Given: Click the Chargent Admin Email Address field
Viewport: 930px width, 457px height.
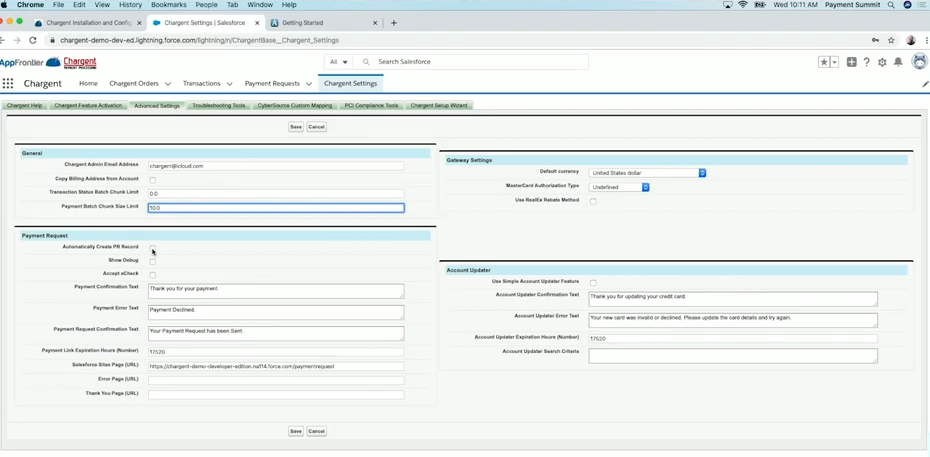Looking at the screenshot, I should pos(276,166).
